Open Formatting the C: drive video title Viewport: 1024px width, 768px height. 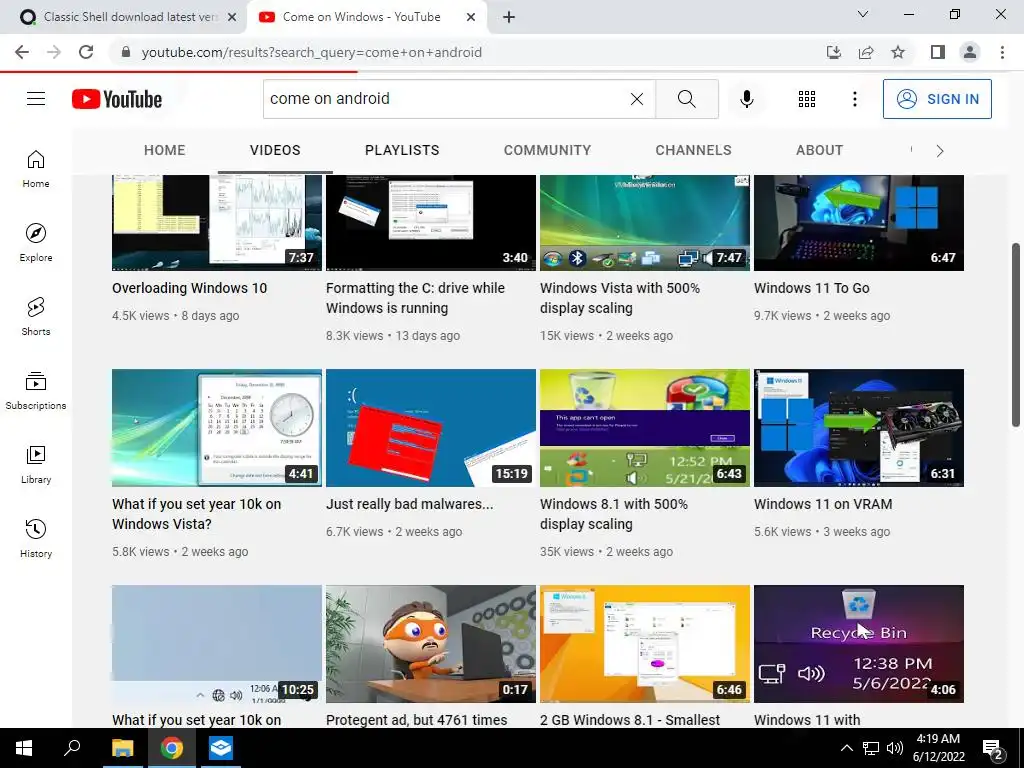click(415, 298)
